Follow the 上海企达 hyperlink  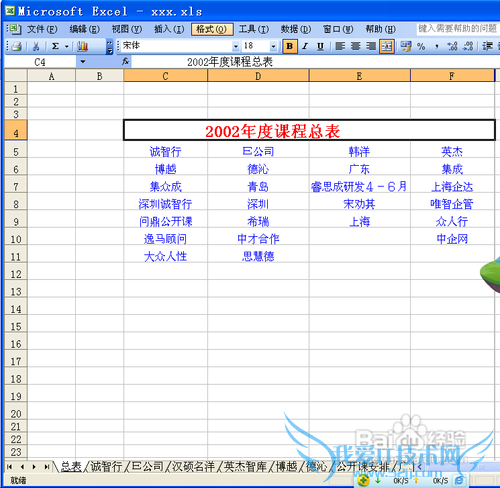point(452,187)
